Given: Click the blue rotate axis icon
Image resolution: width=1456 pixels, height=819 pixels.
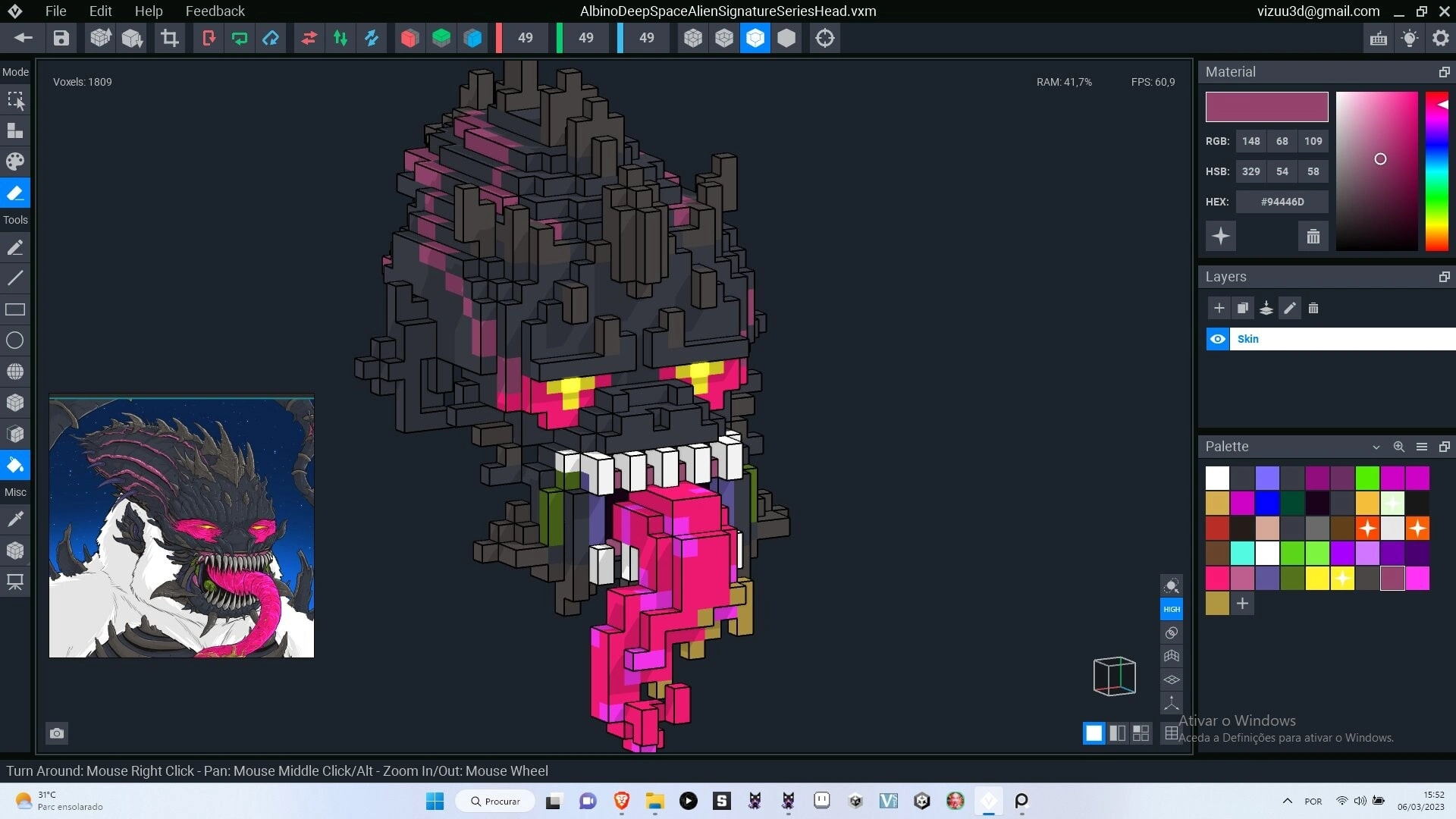Looking at the screenshot, I should click(271, 38).
